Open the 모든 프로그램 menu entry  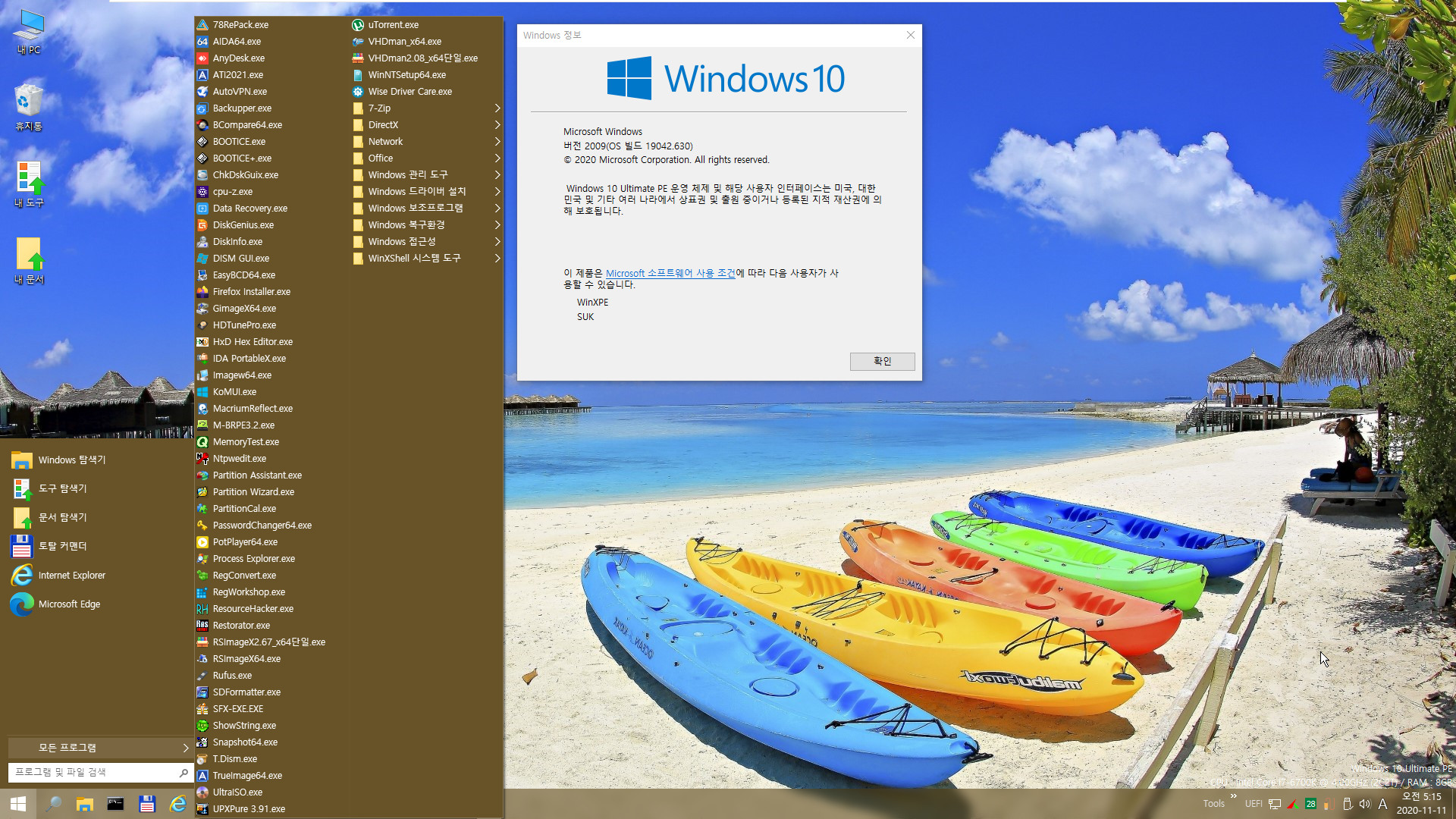pos(99,748)
